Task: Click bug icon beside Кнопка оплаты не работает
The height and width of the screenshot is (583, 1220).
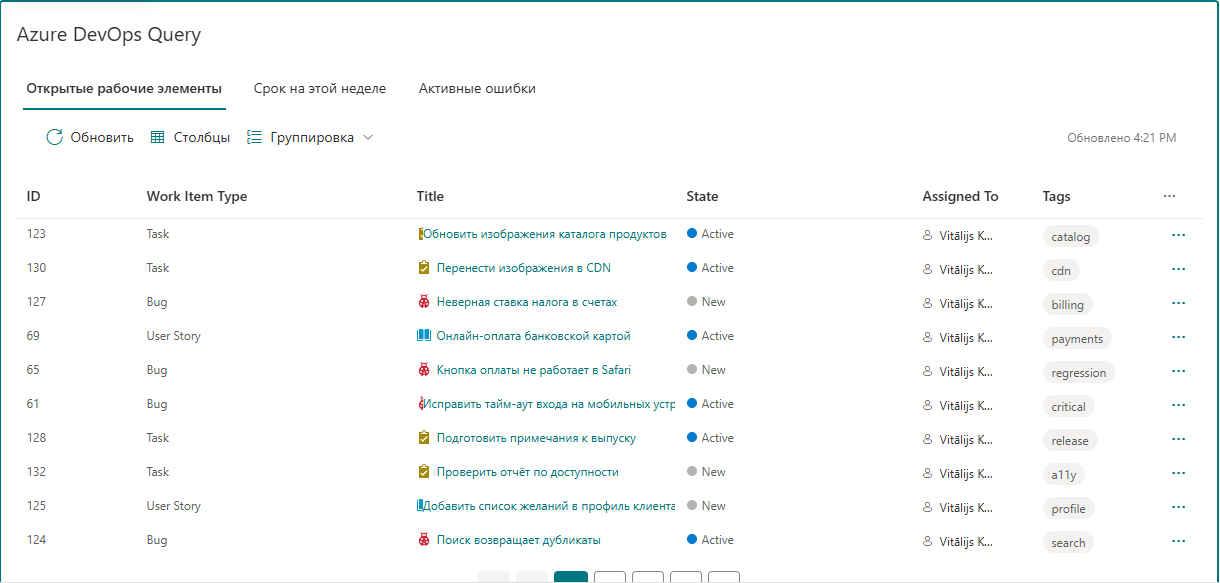Action: [424, 370]
